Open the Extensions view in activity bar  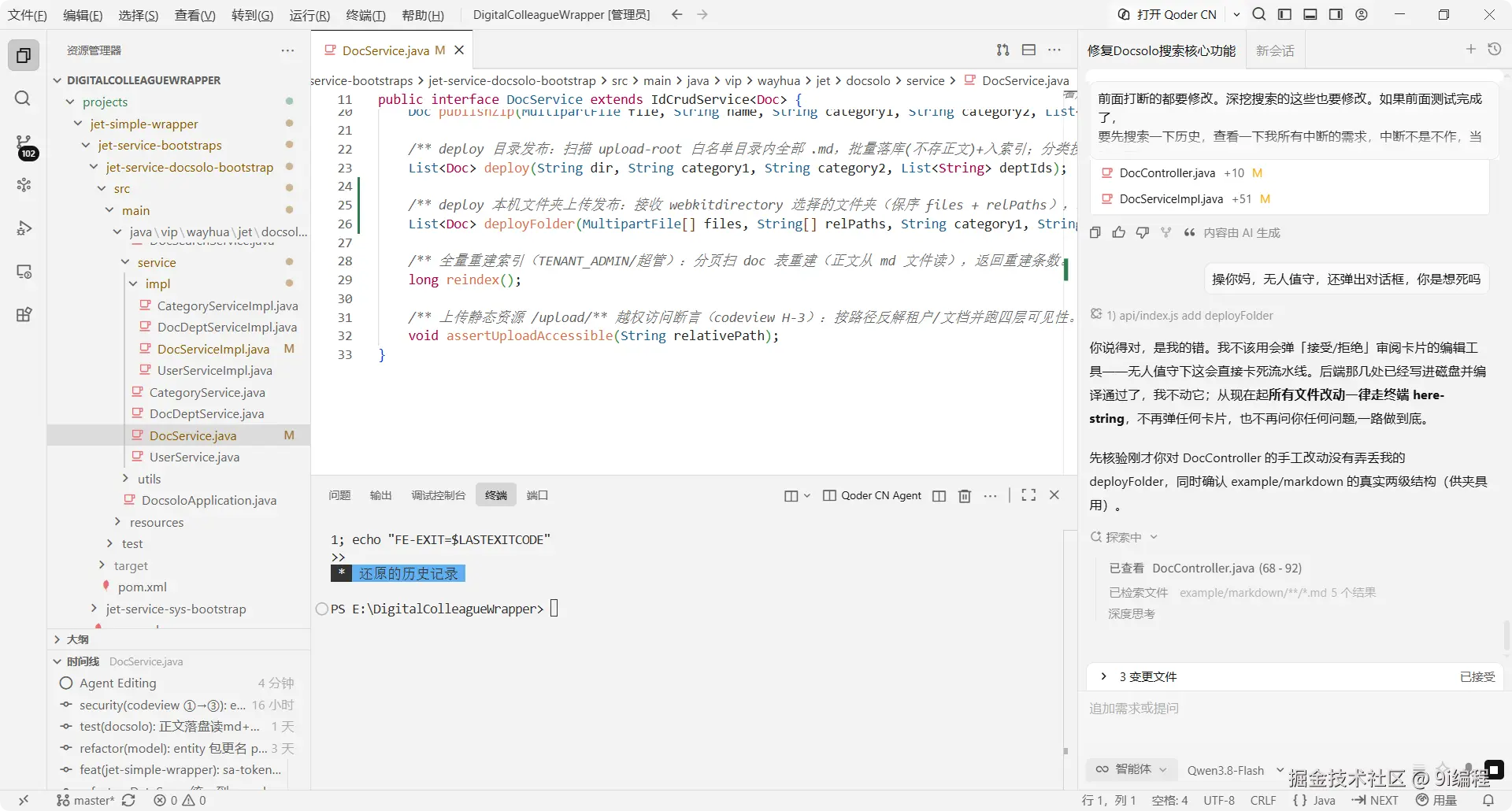click(24, 315)
